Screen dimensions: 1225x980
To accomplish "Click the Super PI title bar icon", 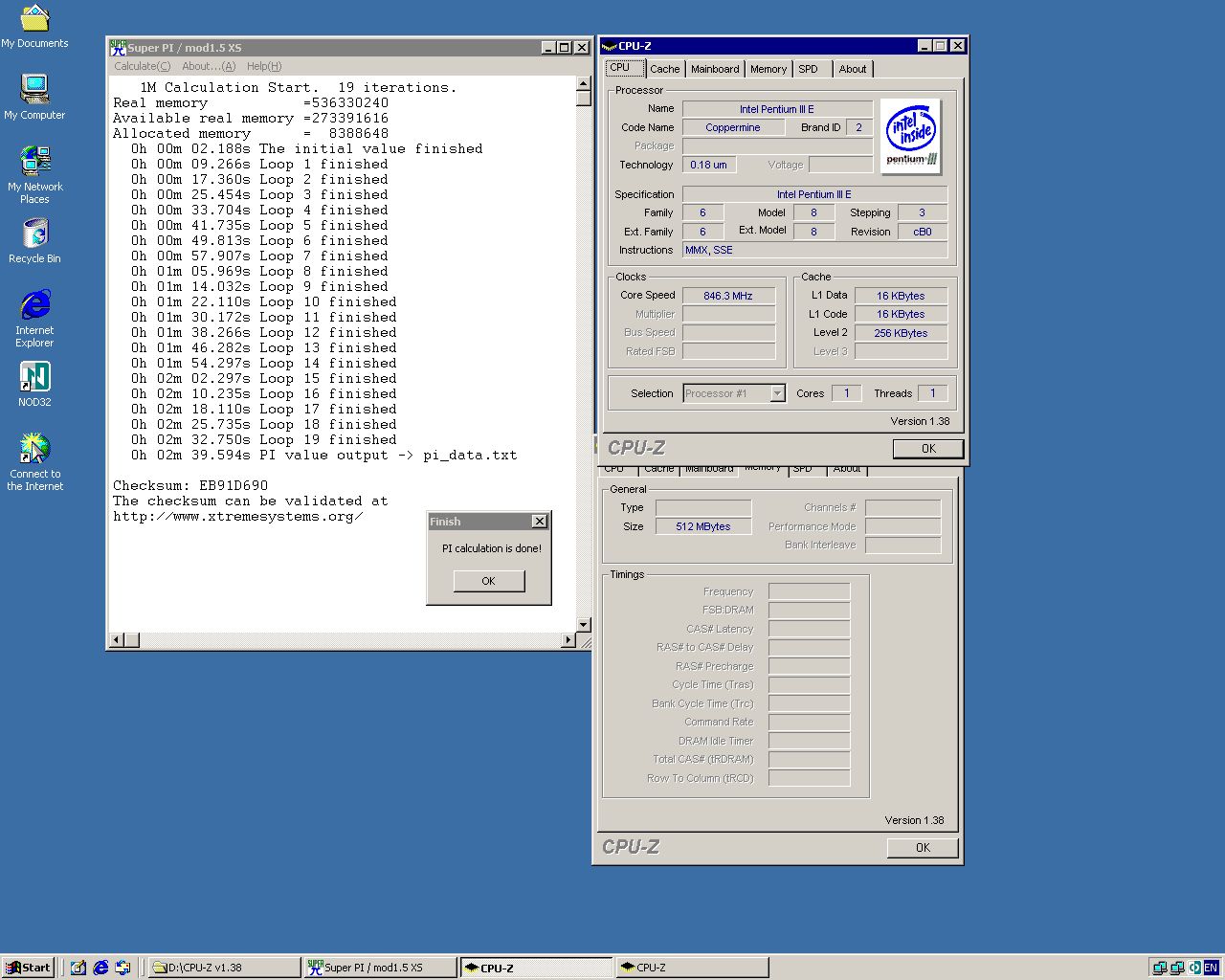I will [x=118, y=47].
